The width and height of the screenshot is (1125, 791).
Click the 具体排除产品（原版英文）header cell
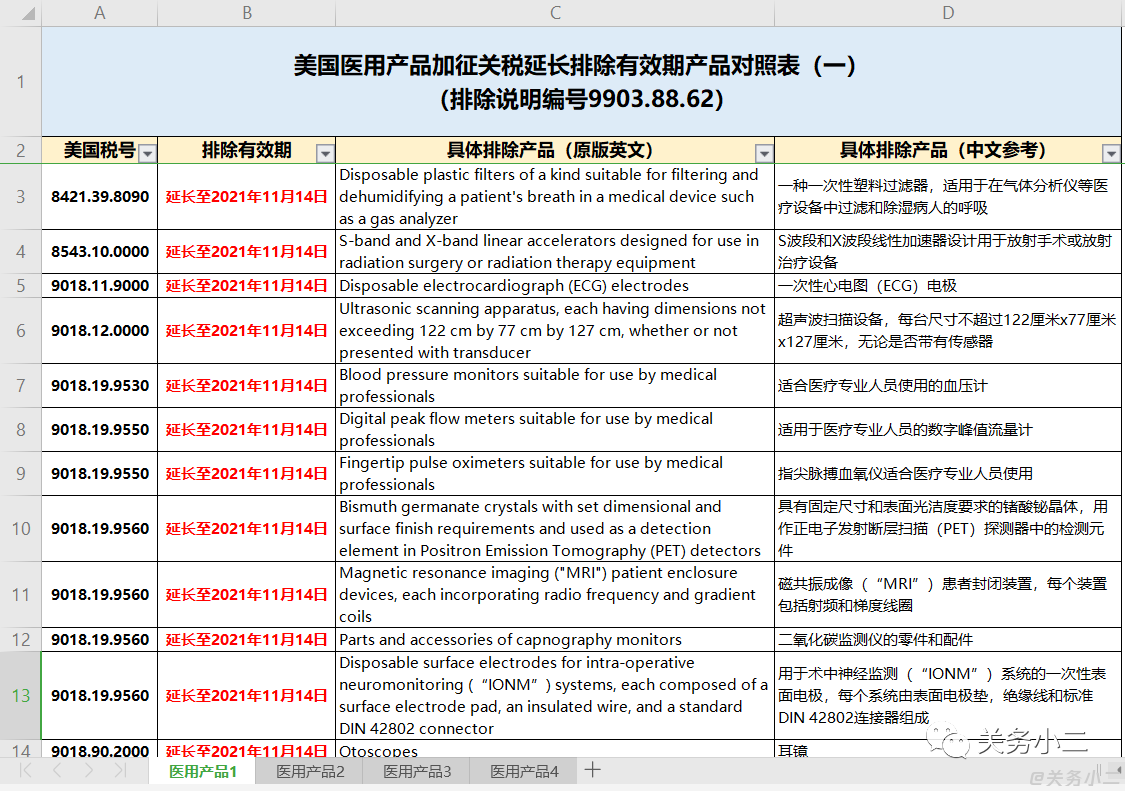(x=555, y=150)
